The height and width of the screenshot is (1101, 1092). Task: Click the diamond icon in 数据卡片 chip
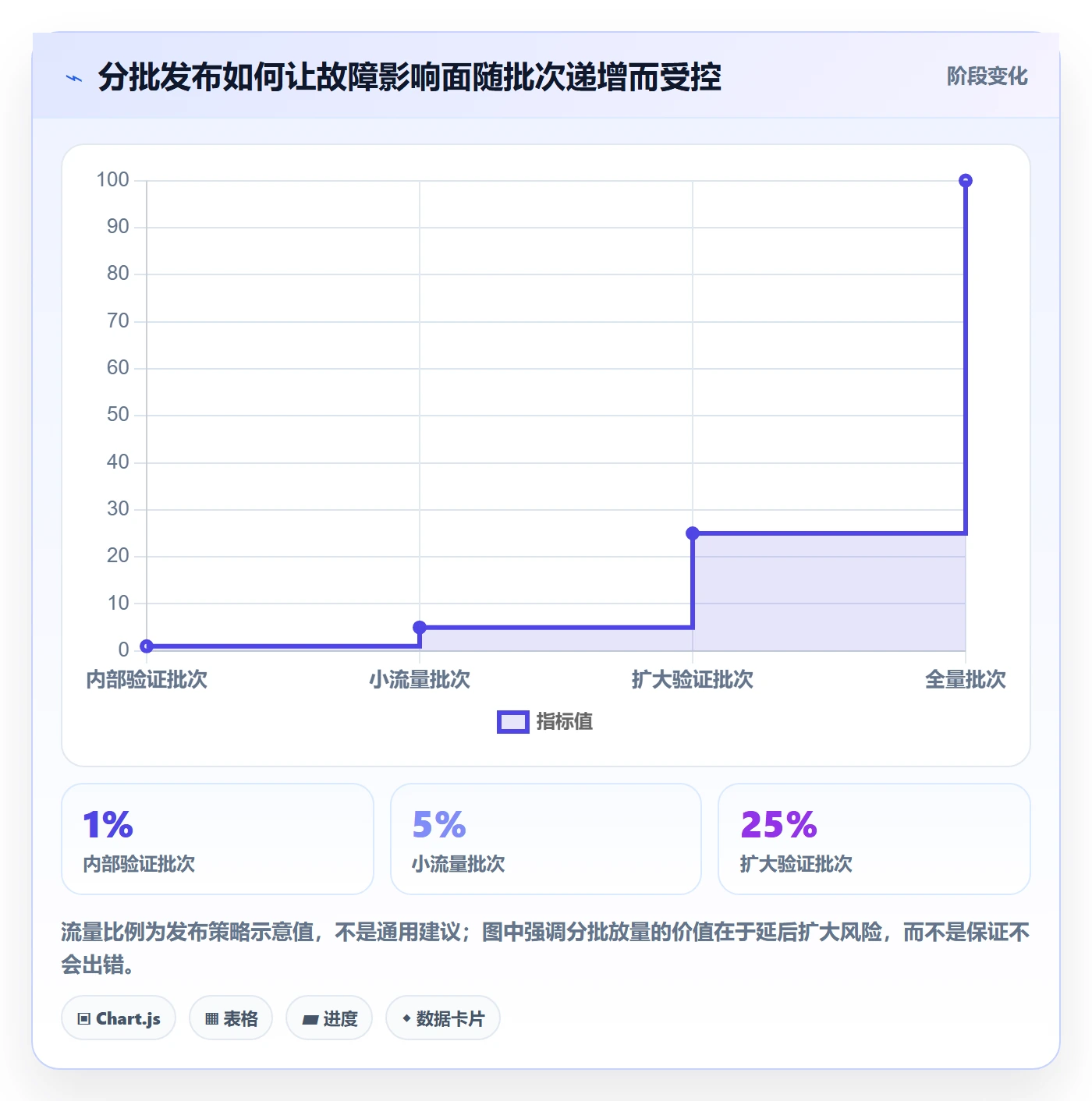(x=406, y=1018)
